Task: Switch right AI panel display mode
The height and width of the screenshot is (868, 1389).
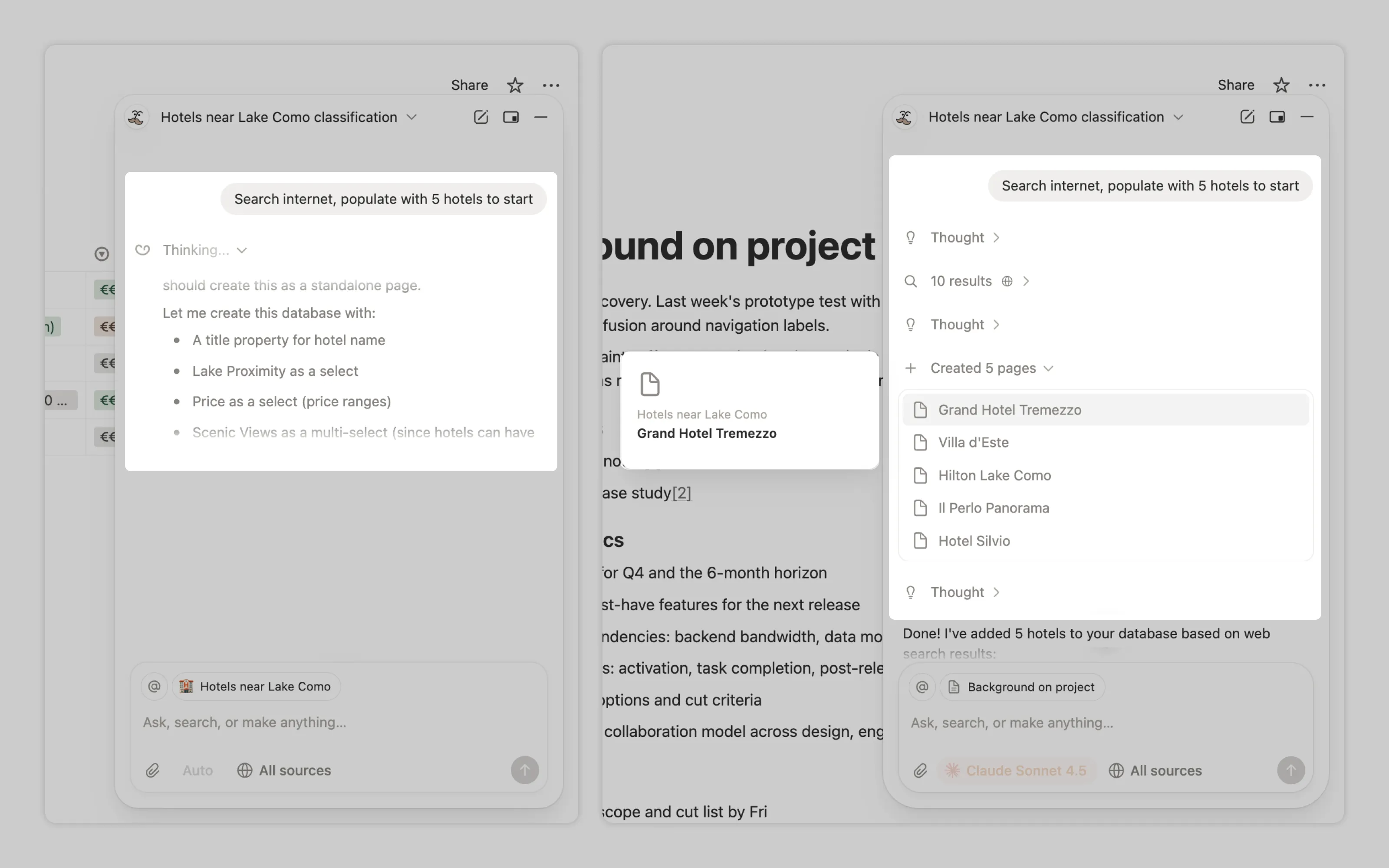Action: click(1277, 117)
